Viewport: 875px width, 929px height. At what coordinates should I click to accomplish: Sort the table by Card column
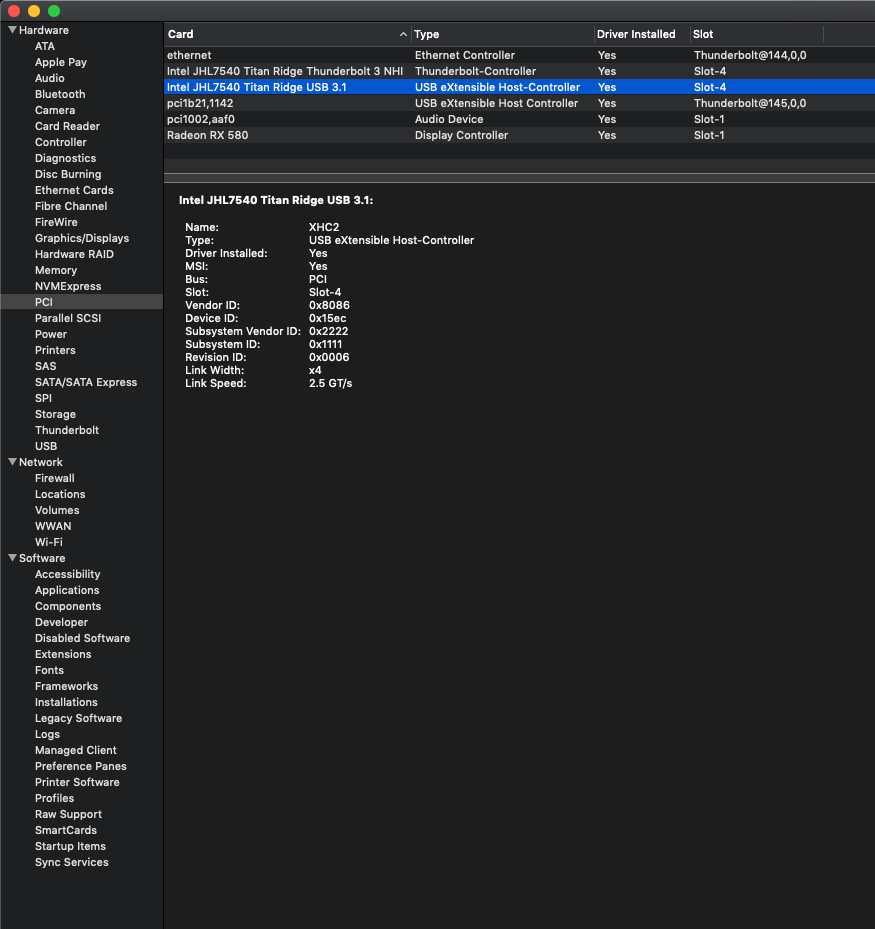coord(285,34)
